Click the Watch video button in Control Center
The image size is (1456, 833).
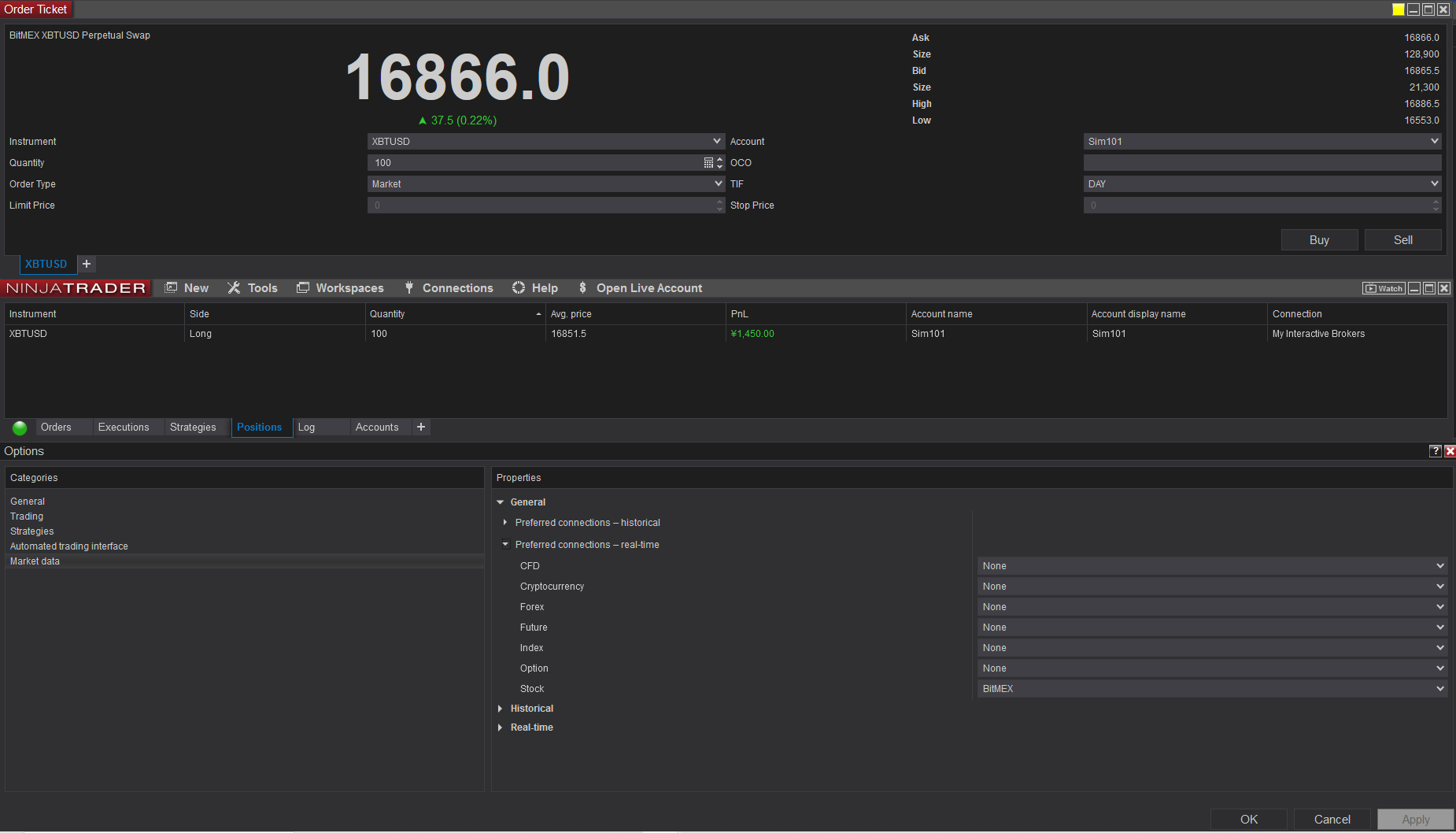[x=1384, y=288]
